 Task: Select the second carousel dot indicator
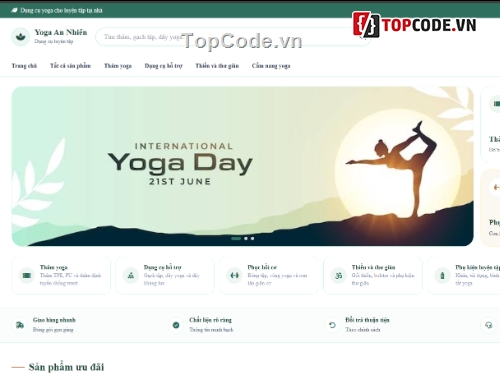pyautogui.click(x=246, y=238)
